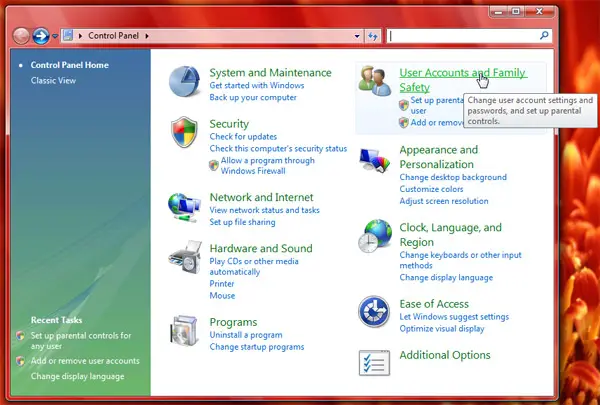
Task: Open the Mouse link
Action: click(222, 296)
